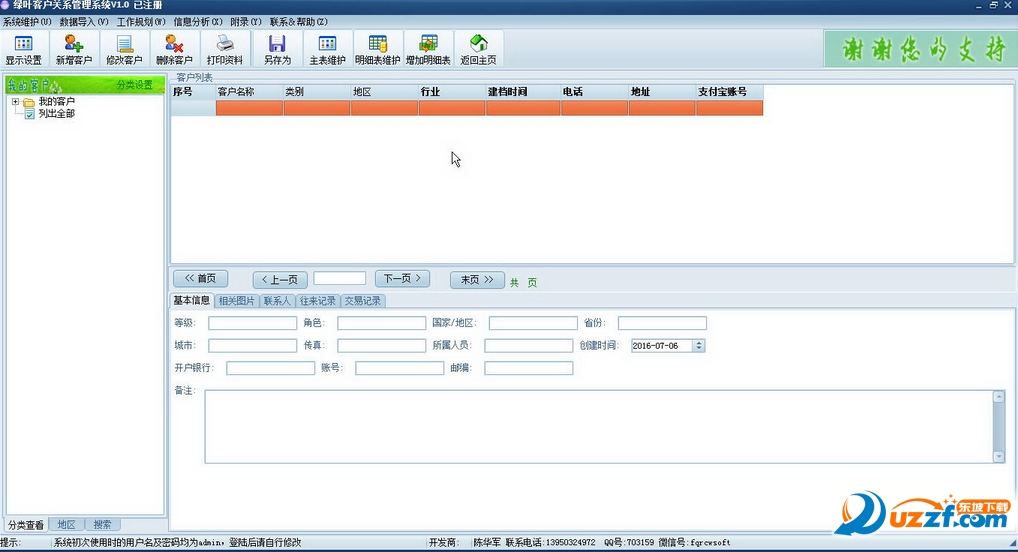1018x552 pixels.
Task: Switch to the 往来记录 tab
Action: pos(317,301)
